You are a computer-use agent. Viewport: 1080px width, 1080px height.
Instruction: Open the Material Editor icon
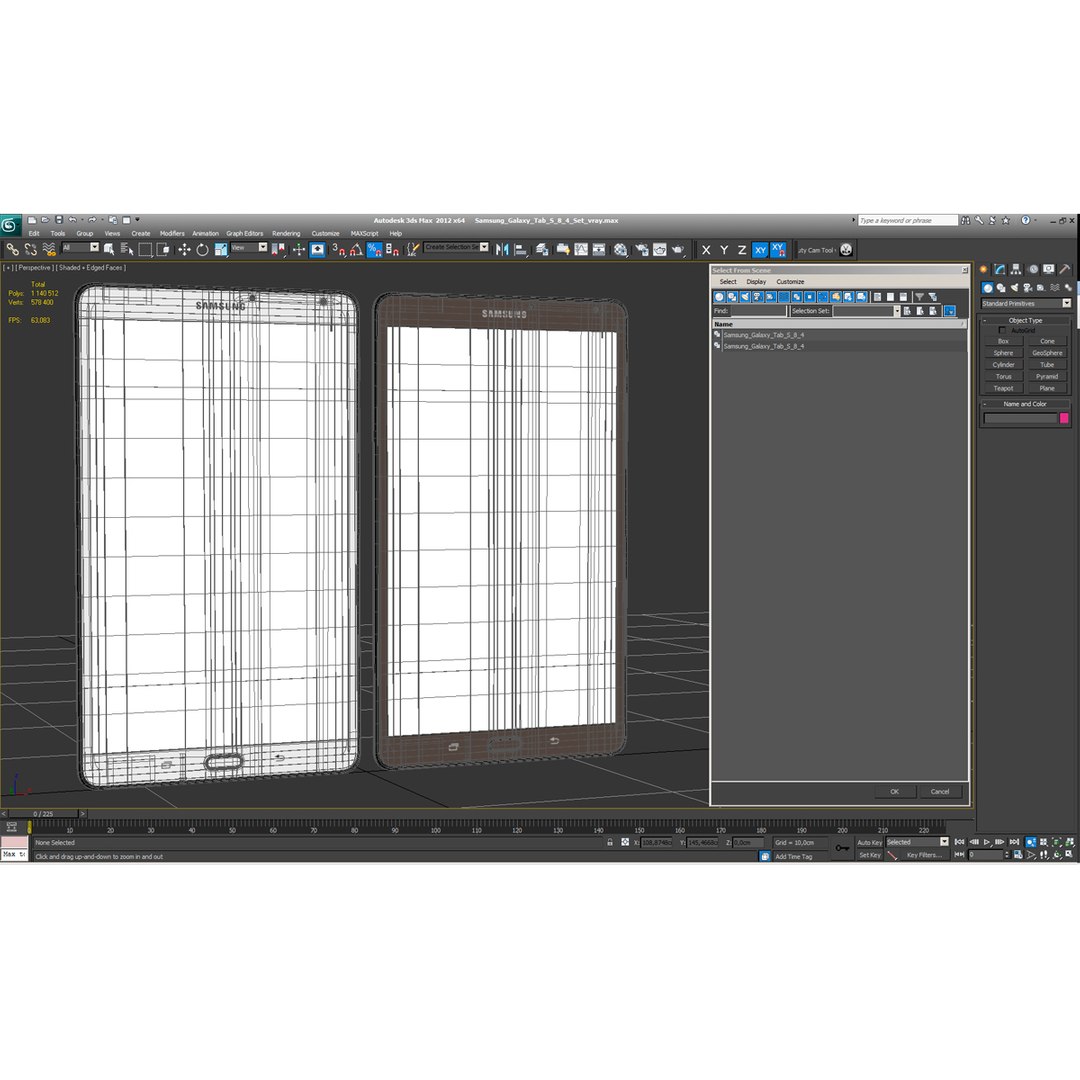click(621, 249)
